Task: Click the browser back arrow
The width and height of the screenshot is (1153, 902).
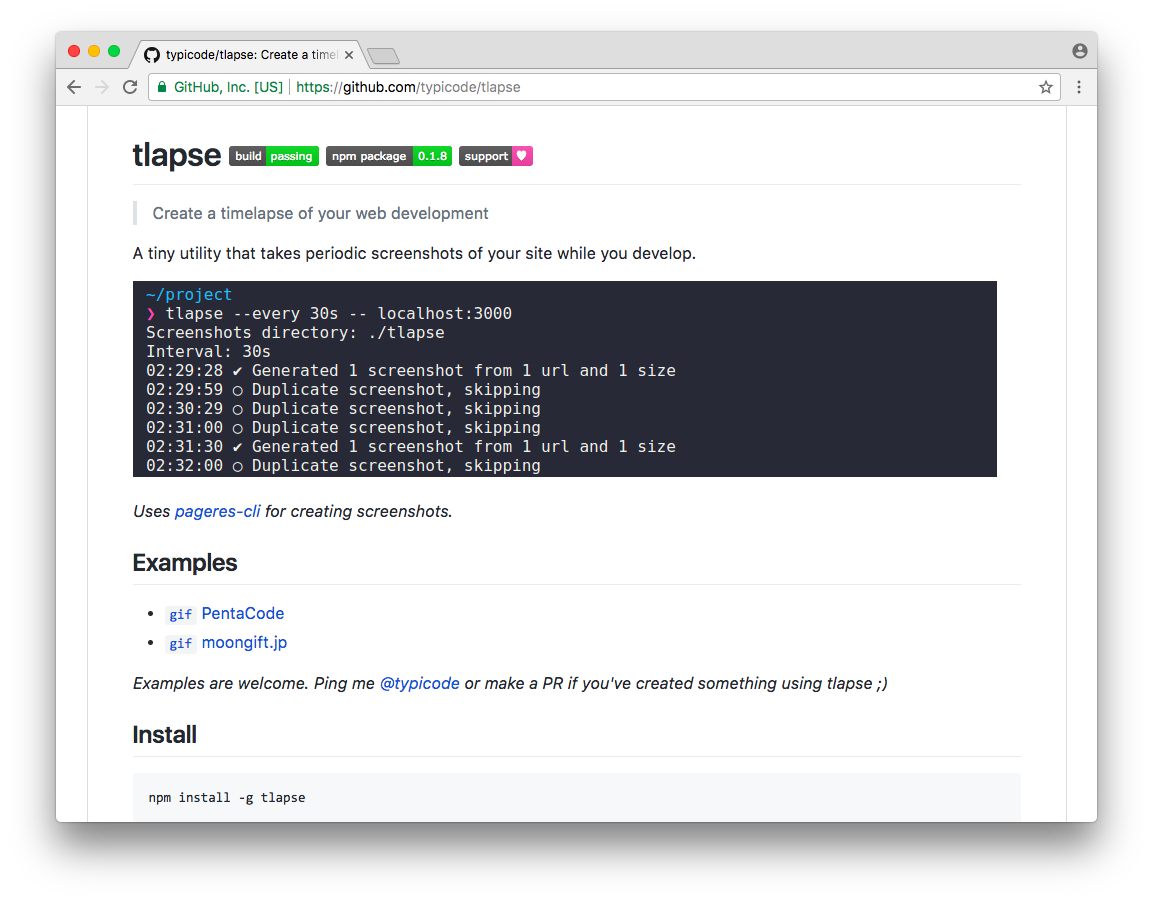Action: tap(74, 87)
